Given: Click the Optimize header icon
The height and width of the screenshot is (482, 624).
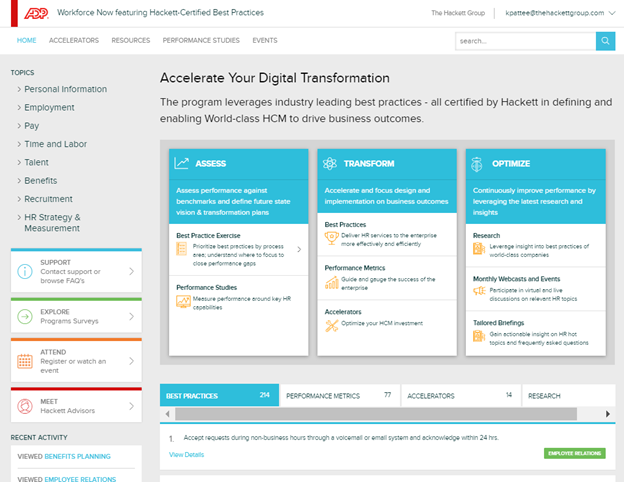Looking at the screenshot, I should coord(477,164).
